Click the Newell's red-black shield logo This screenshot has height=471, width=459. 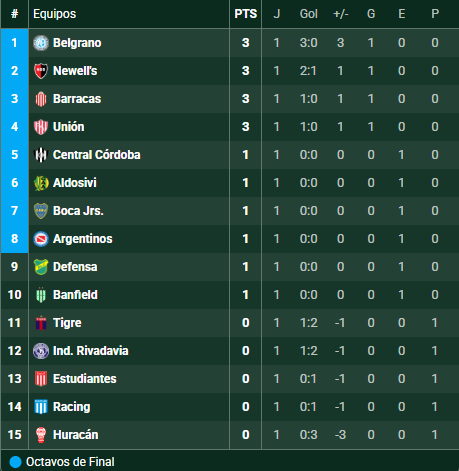[41, 71]
